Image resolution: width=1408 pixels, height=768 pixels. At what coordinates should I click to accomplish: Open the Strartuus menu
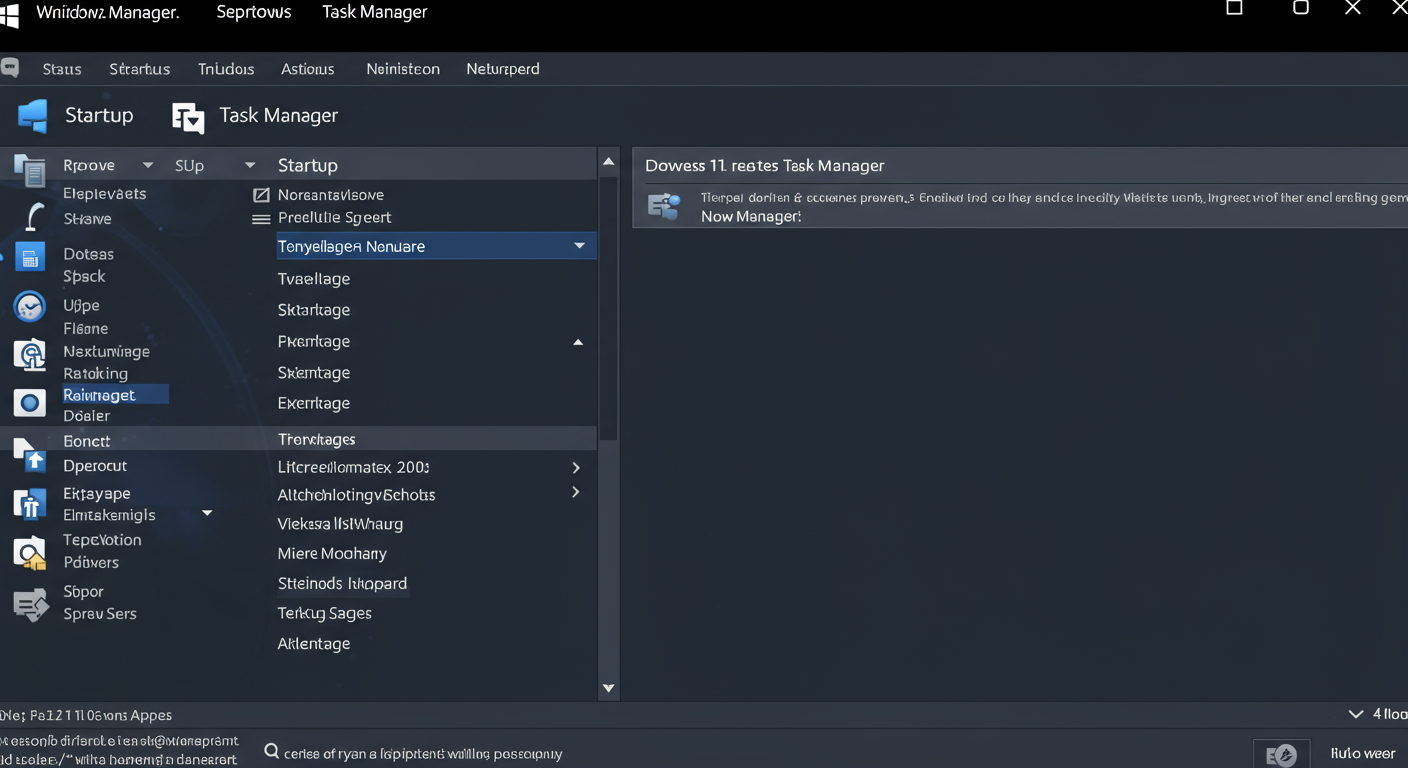pos(140,69)
